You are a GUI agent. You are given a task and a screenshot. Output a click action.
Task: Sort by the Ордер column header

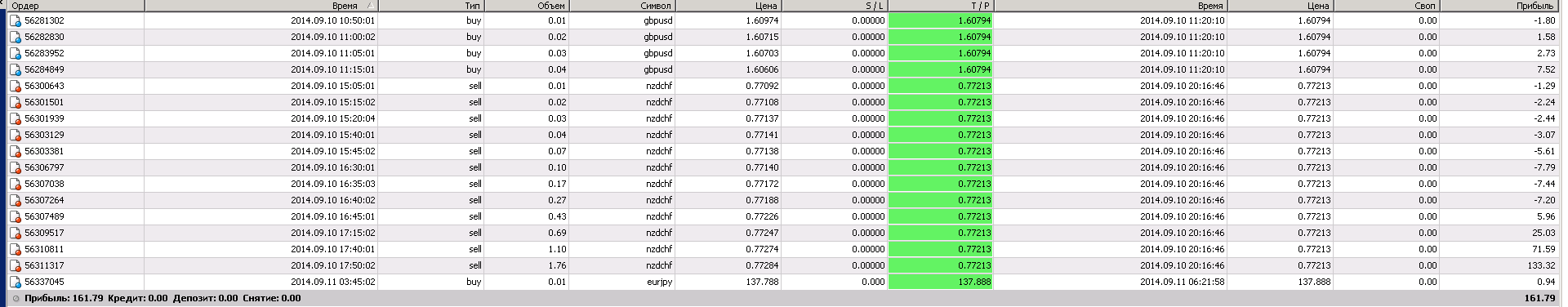pyautogui.click(x=76, y=6)
